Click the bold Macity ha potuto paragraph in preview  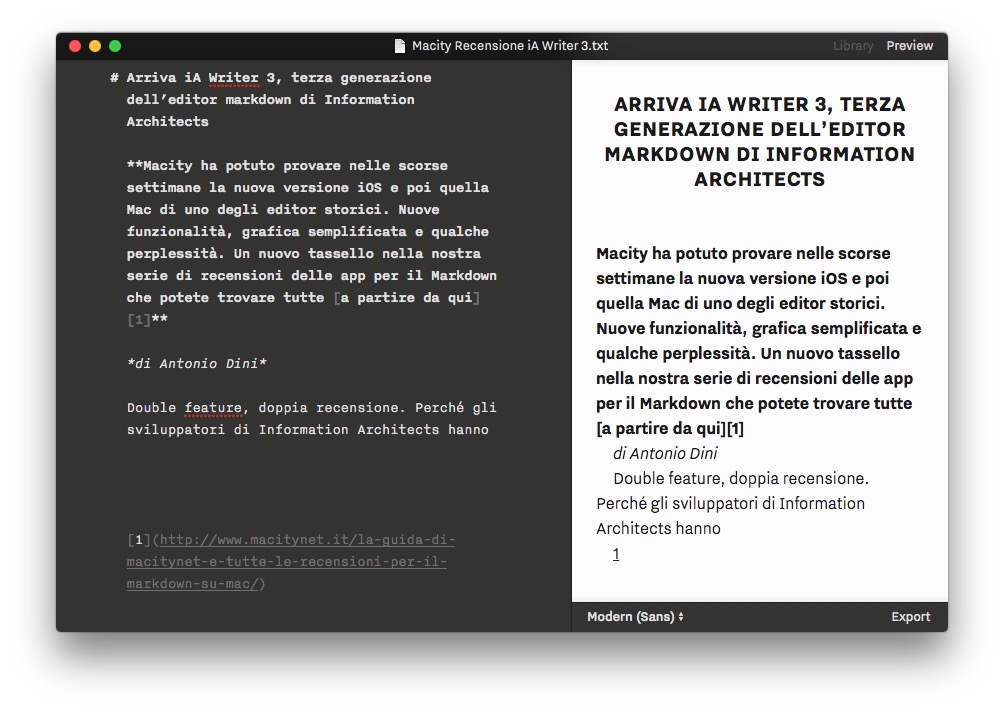point(759,341)
